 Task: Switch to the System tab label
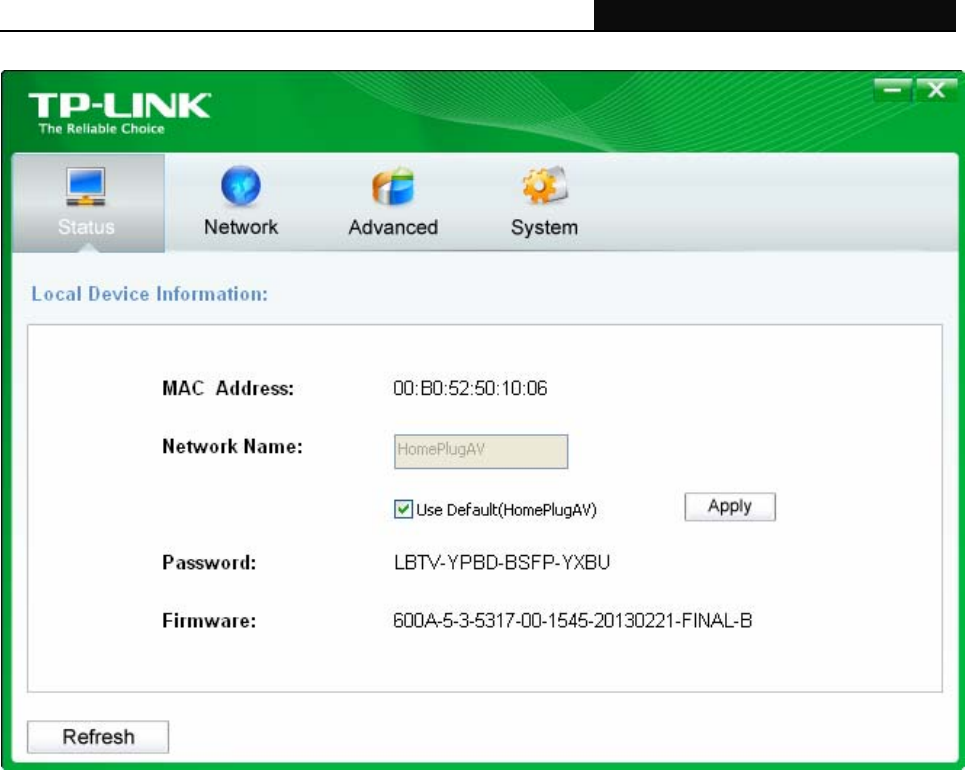tap(545, 228)
